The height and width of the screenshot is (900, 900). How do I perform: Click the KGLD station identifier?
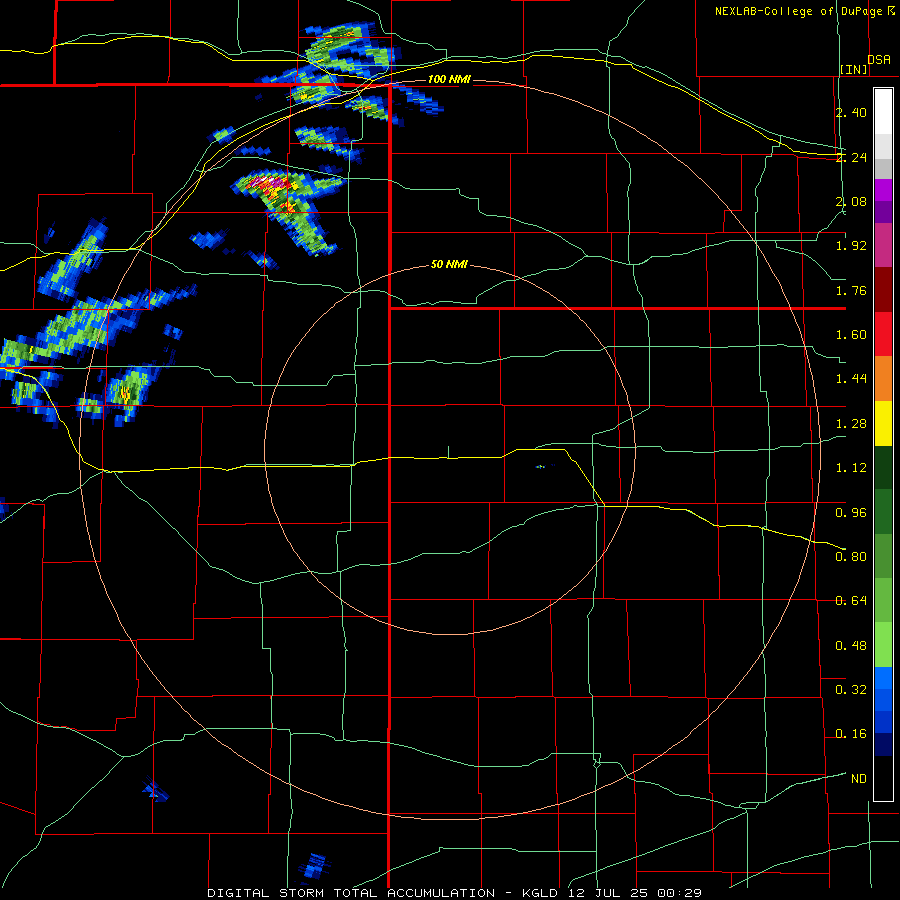point(540,893)
